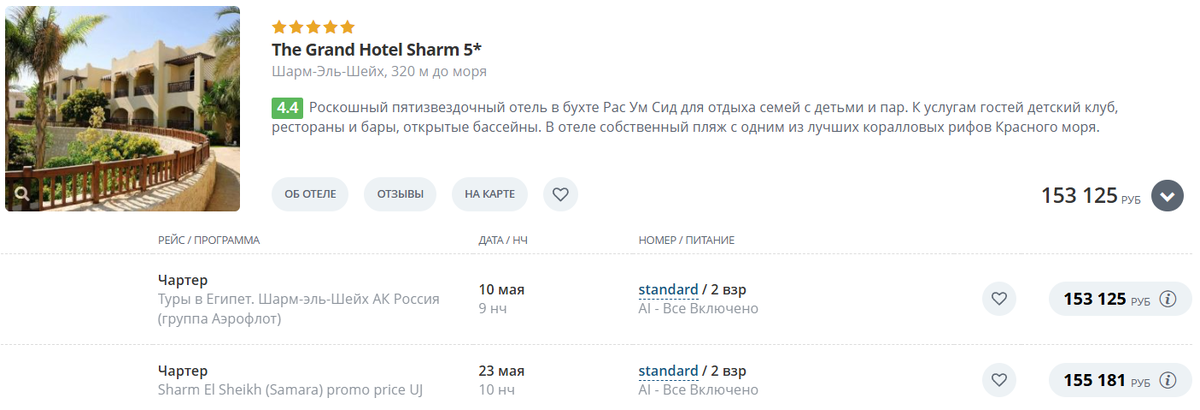Open the hotel photo thumbnail
Screen dimensions: 1200x410
[123, 108]
